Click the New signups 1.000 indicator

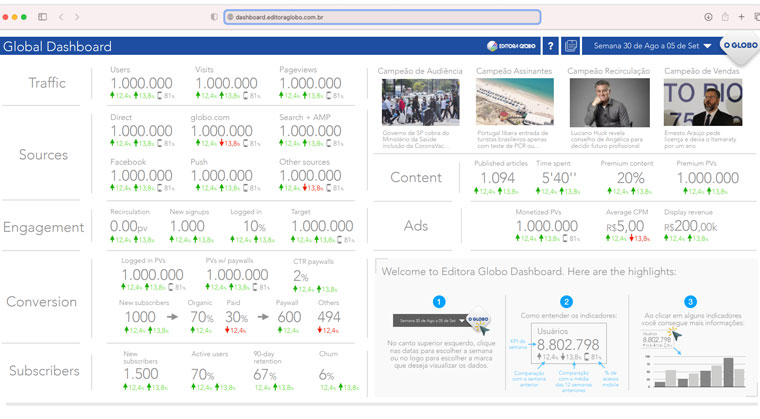point(187,226)
